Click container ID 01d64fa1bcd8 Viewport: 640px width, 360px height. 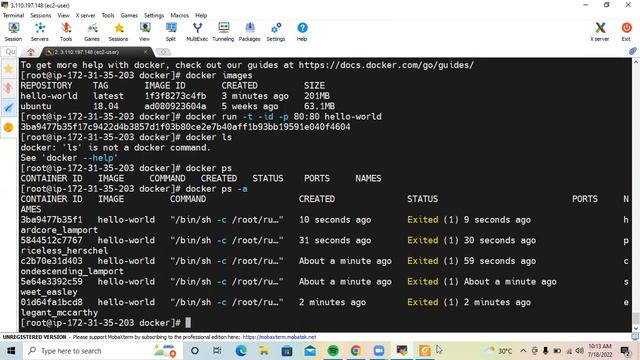[51, 302]
